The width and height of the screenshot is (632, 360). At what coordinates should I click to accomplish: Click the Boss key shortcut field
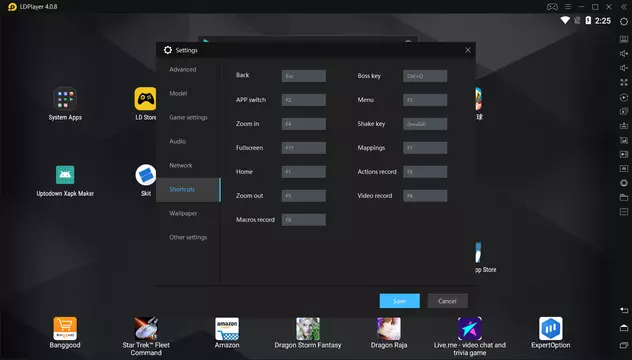tap(425, 76)
